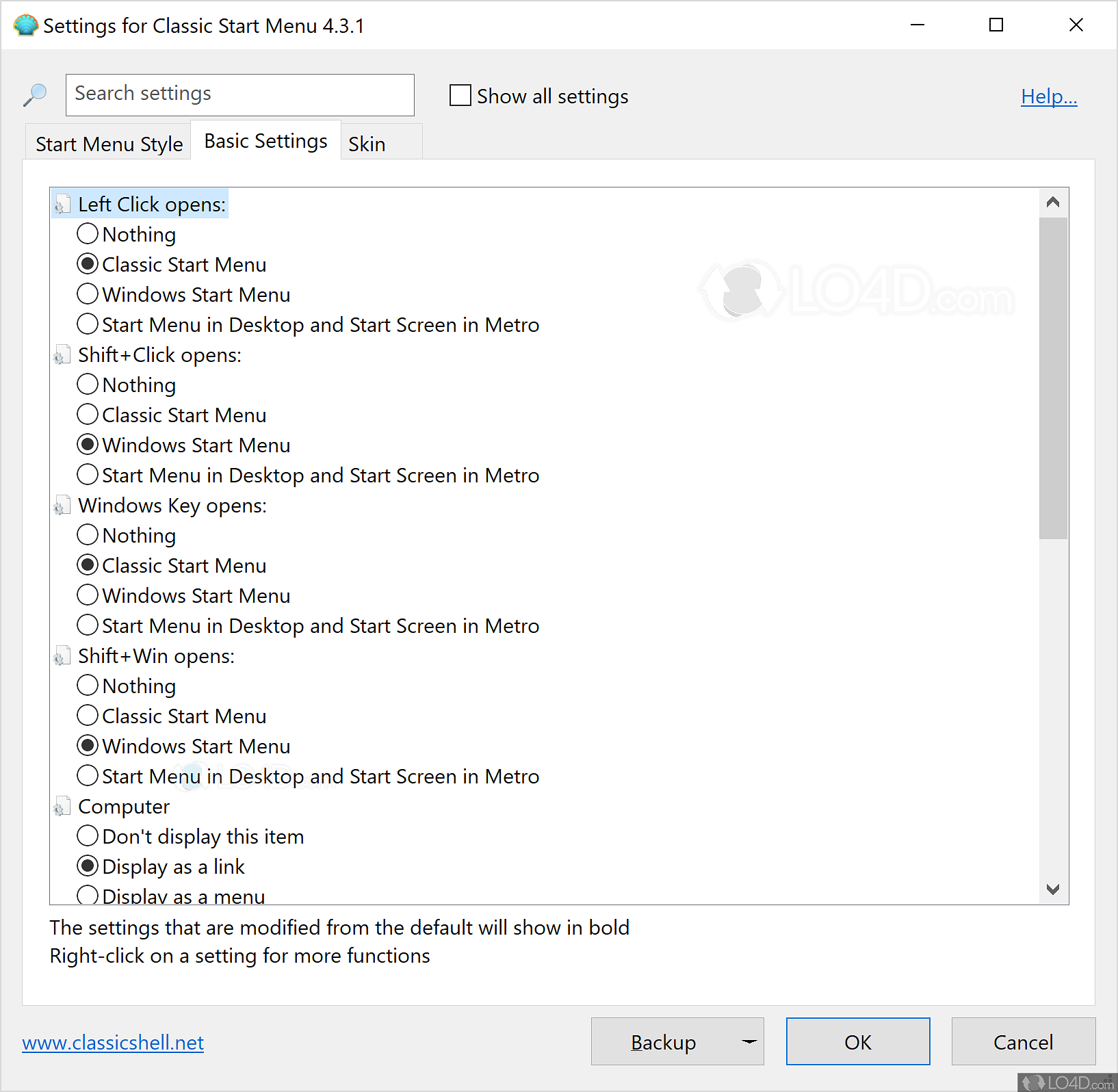Select Classic Start Menu under Shift+Click opens
This screenshot has height=1092, width=1118.
click(88, 415)
